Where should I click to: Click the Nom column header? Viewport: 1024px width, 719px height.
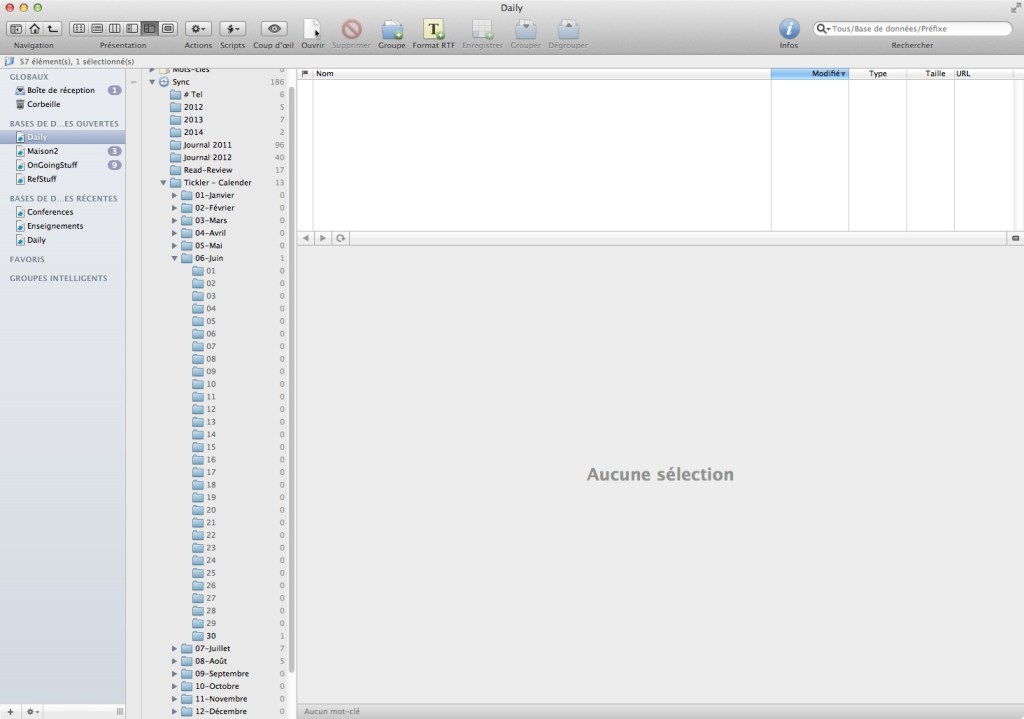point(540,74)
